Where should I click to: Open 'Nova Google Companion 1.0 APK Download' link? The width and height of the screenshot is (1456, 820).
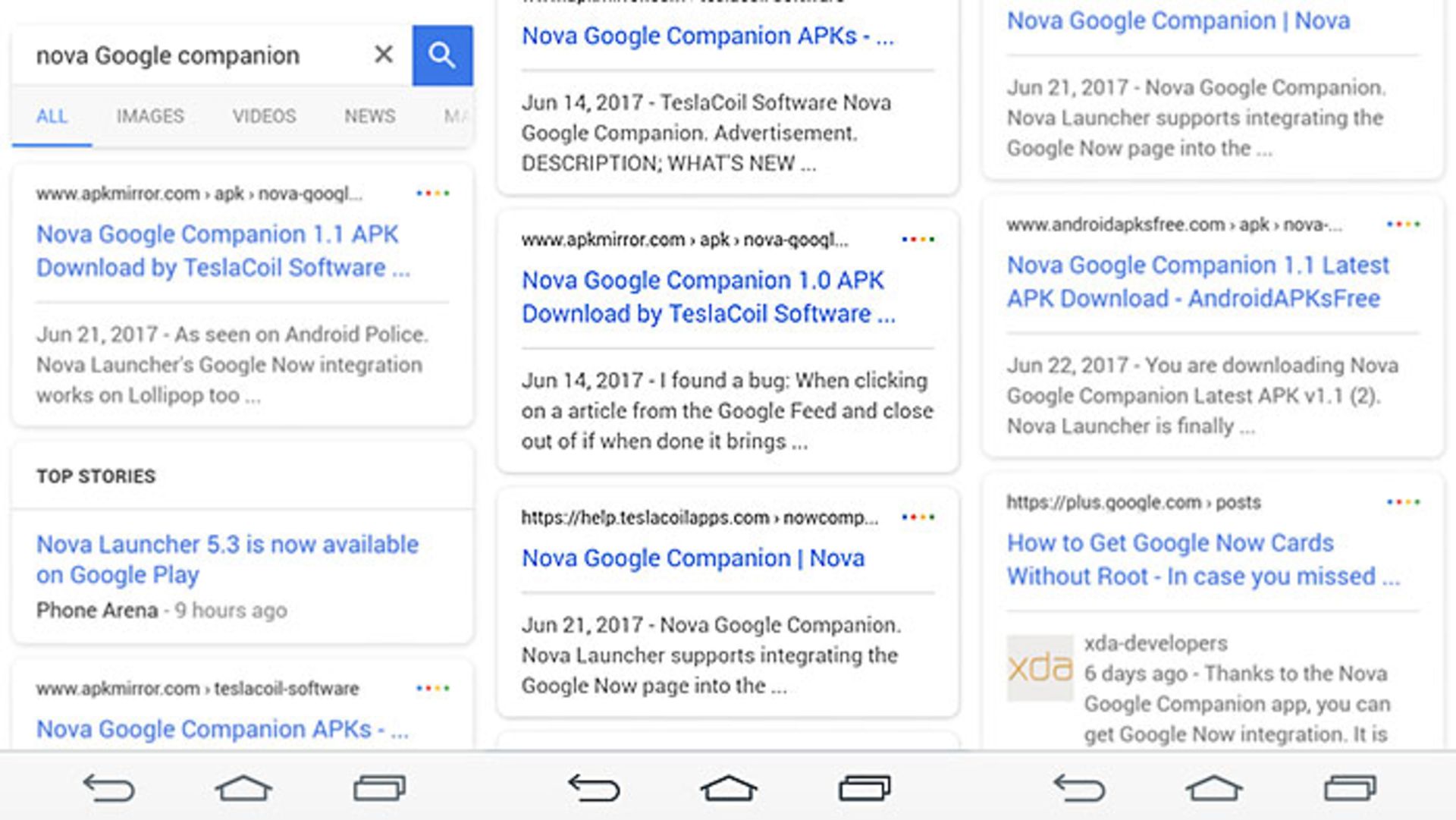click(x=709, y=297)
